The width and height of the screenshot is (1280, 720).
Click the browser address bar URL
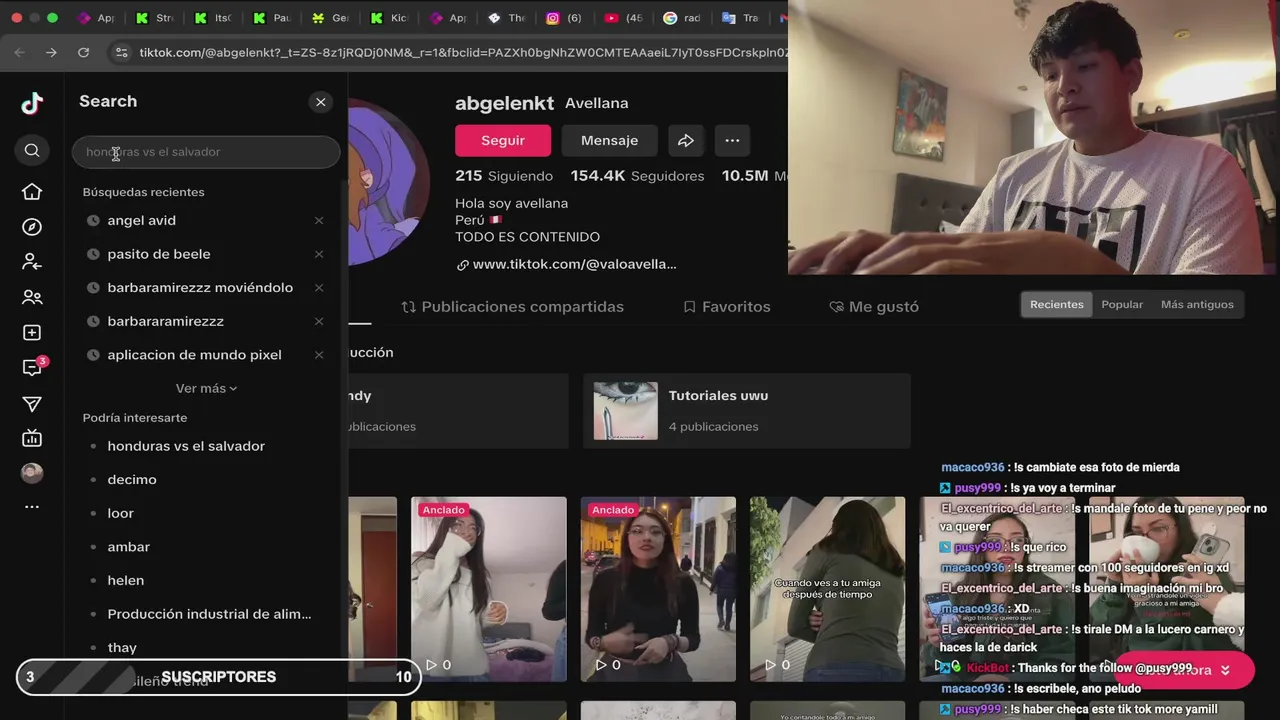tap(462, 52)
